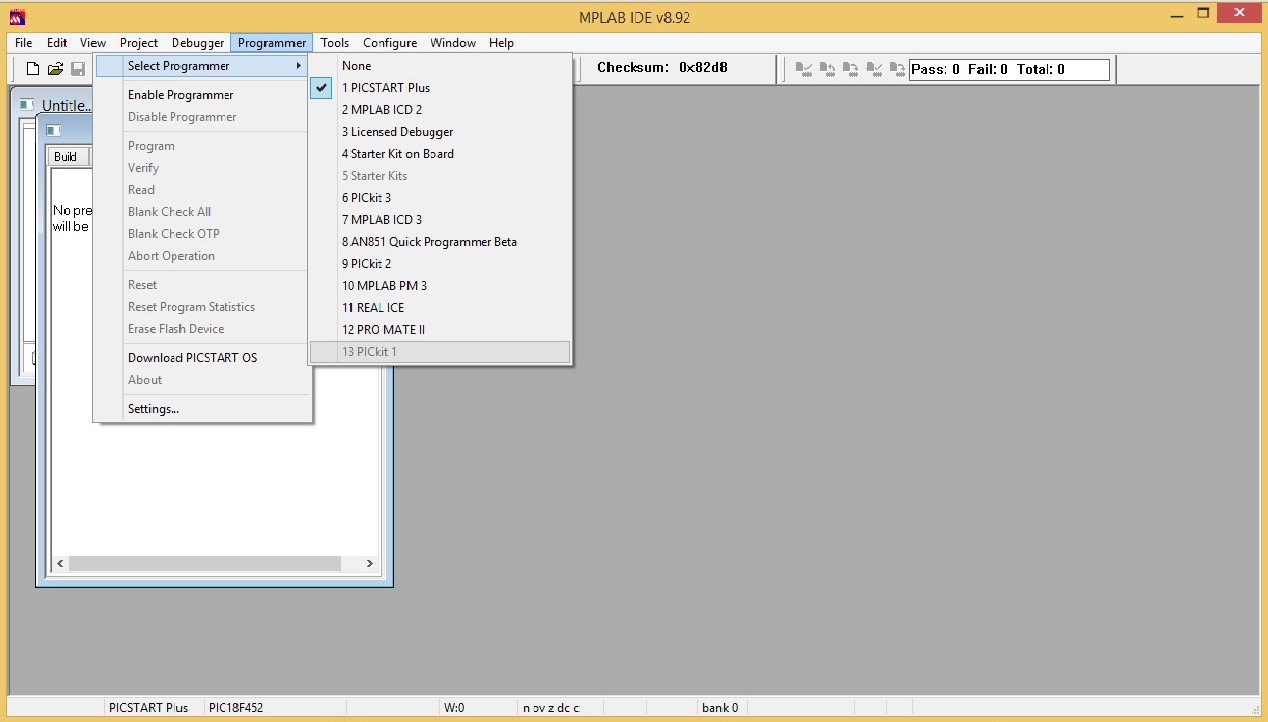The height and width of the screenshot is (722, 1268).
Task: Select 7 MPLAB ICD 3 programmer
Action: click(x=440, y=220)
